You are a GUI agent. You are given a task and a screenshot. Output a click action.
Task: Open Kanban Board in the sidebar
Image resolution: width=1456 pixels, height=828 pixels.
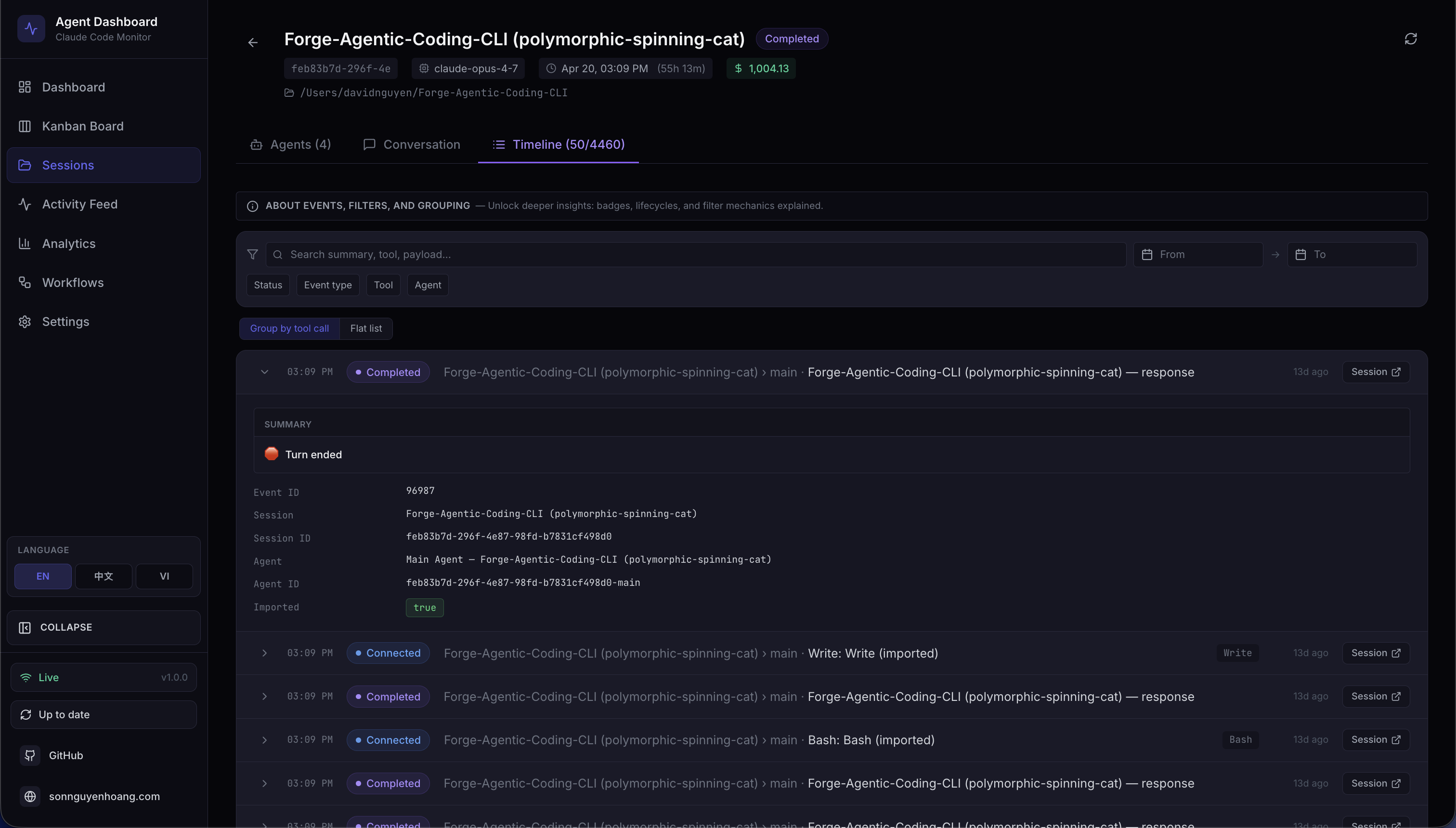point(104,126)
